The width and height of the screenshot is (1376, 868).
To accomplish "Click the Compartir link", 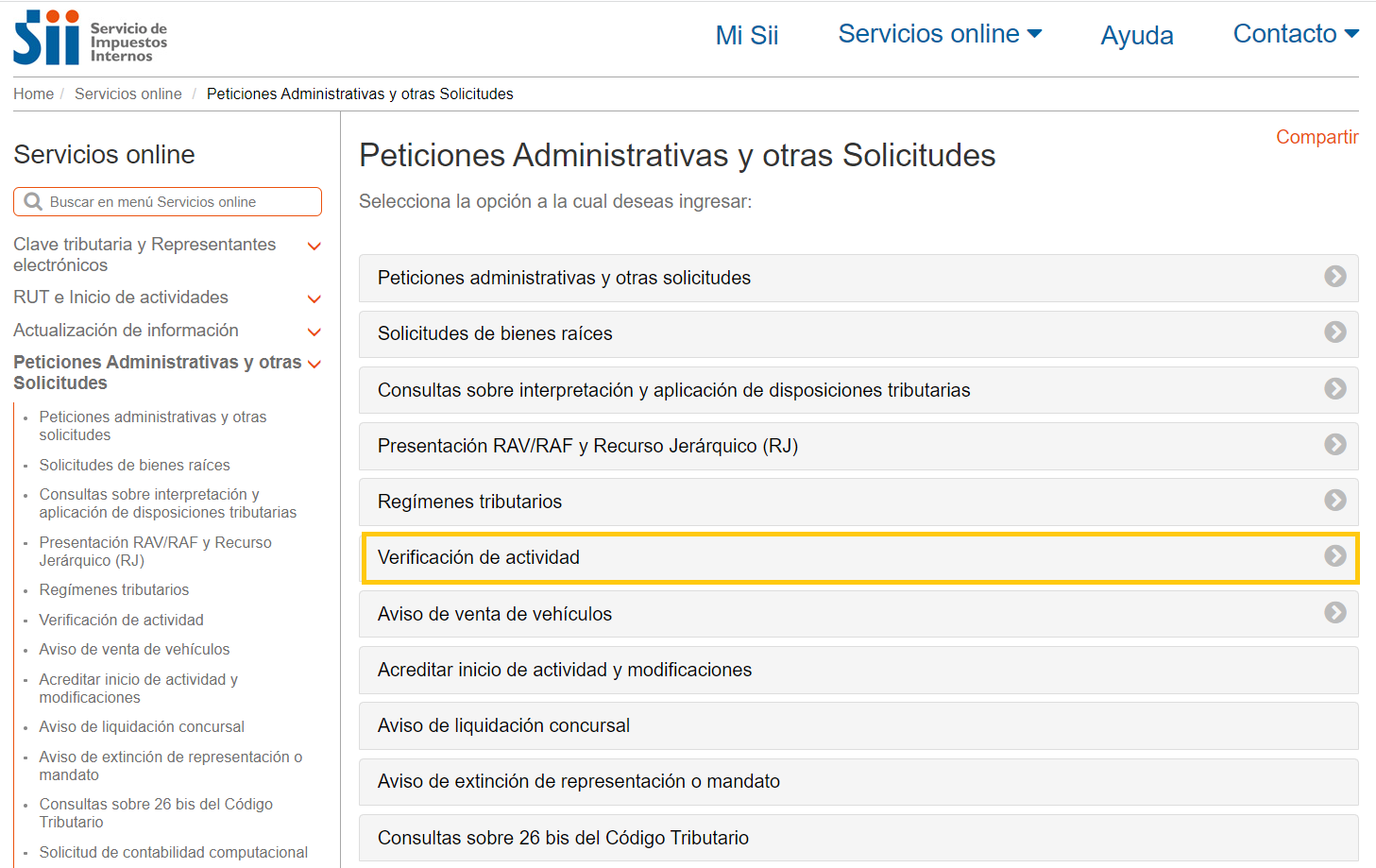I will pyautogui.click(x=1317, y=137).
